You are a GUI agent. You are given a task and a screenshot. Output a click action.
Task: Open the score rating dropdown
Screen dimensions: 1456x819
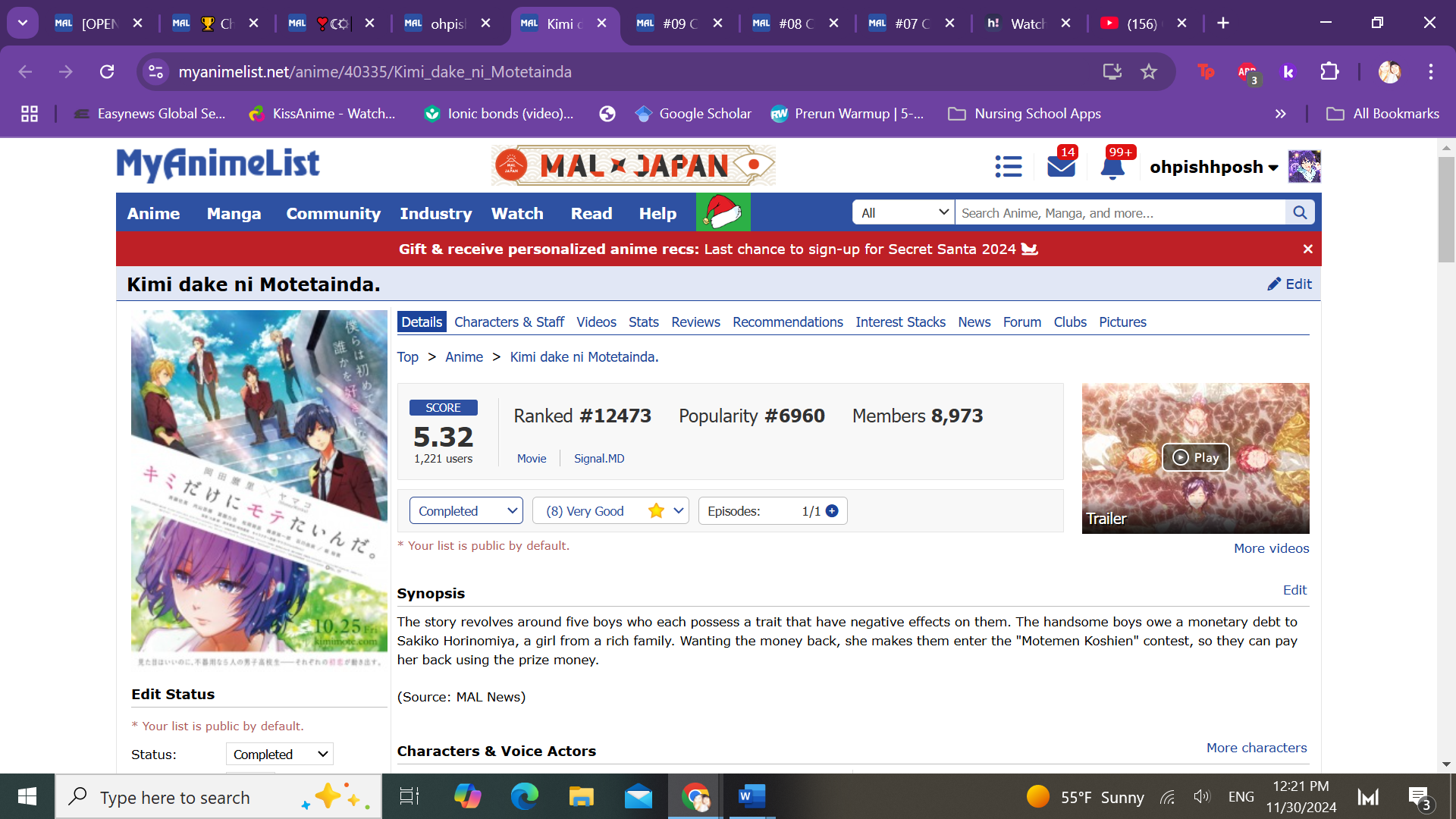[x=610, y=511]
